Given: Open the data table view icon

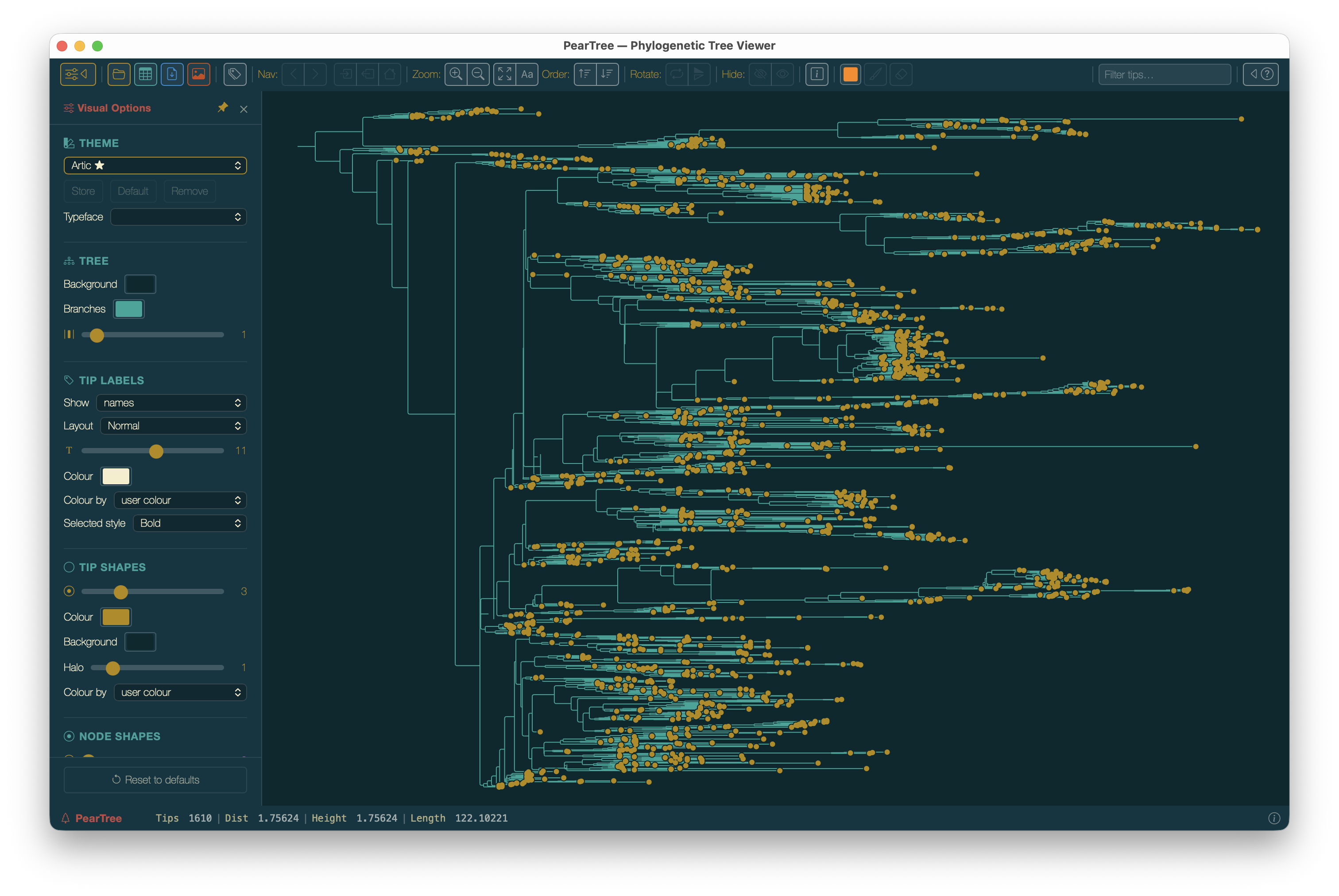Looking at the screenshot, I should click(145, 74).
